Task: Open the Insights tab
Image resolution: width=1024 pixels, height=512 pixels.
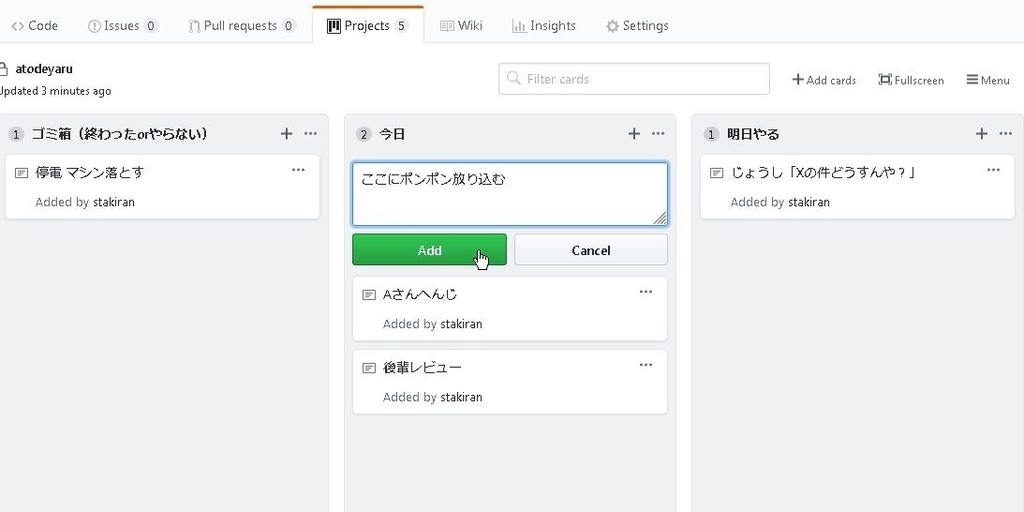Action: [x=543, y=25]
